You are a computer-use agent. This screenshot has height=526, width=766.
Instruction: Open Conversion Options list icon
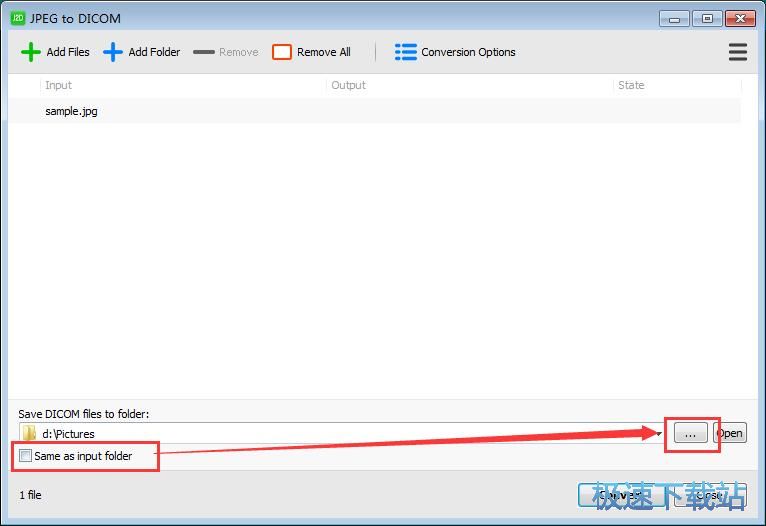coord(405,52)
